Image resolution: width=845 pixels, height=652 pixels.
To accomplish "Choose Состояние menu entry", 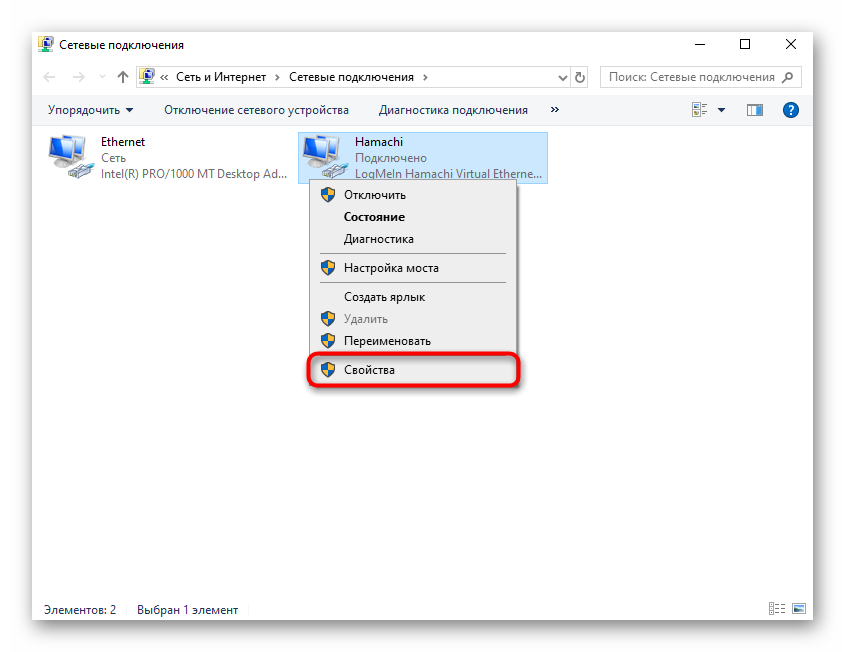I will [413, 217].
